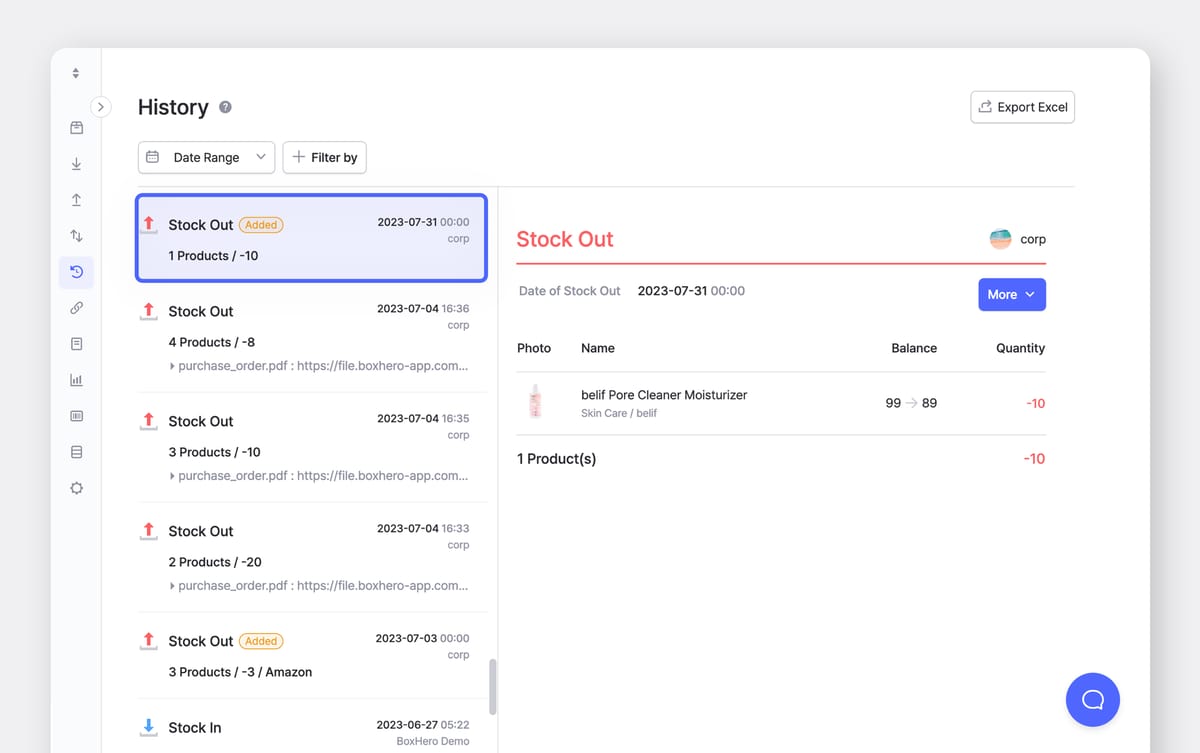Select the History clock icon in sidebar
Viewport: 1200px width, 753px height.
(76, 272)
